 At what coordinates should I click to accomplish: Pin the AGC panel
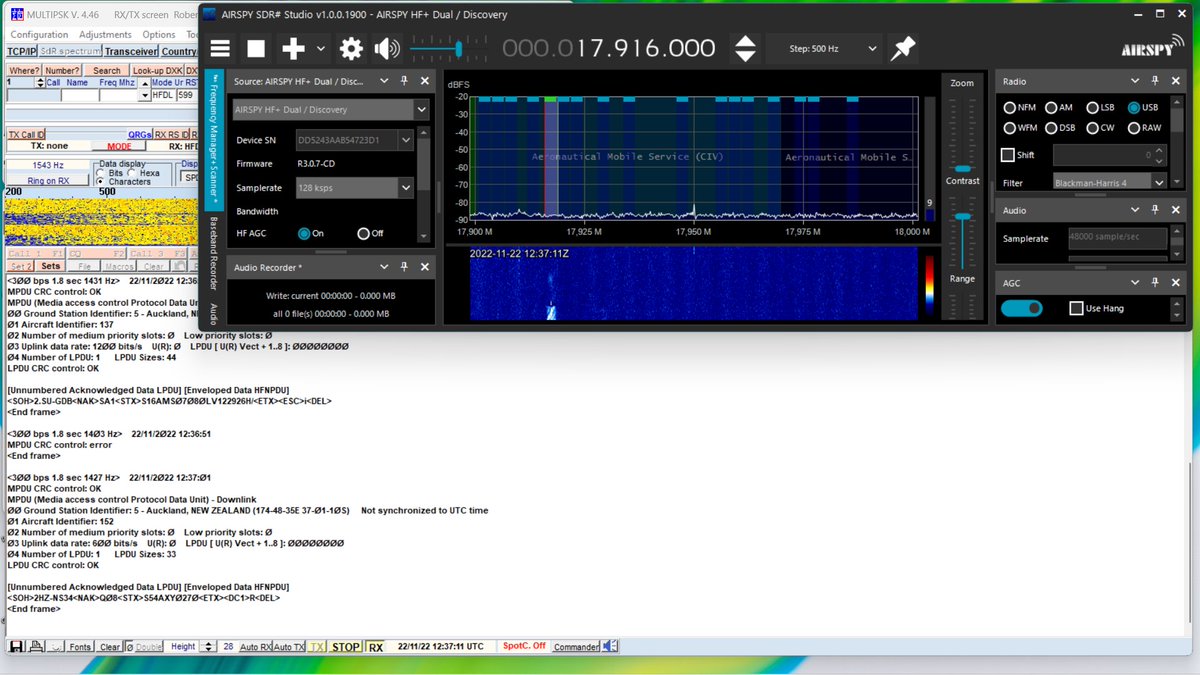[1154, 283]
